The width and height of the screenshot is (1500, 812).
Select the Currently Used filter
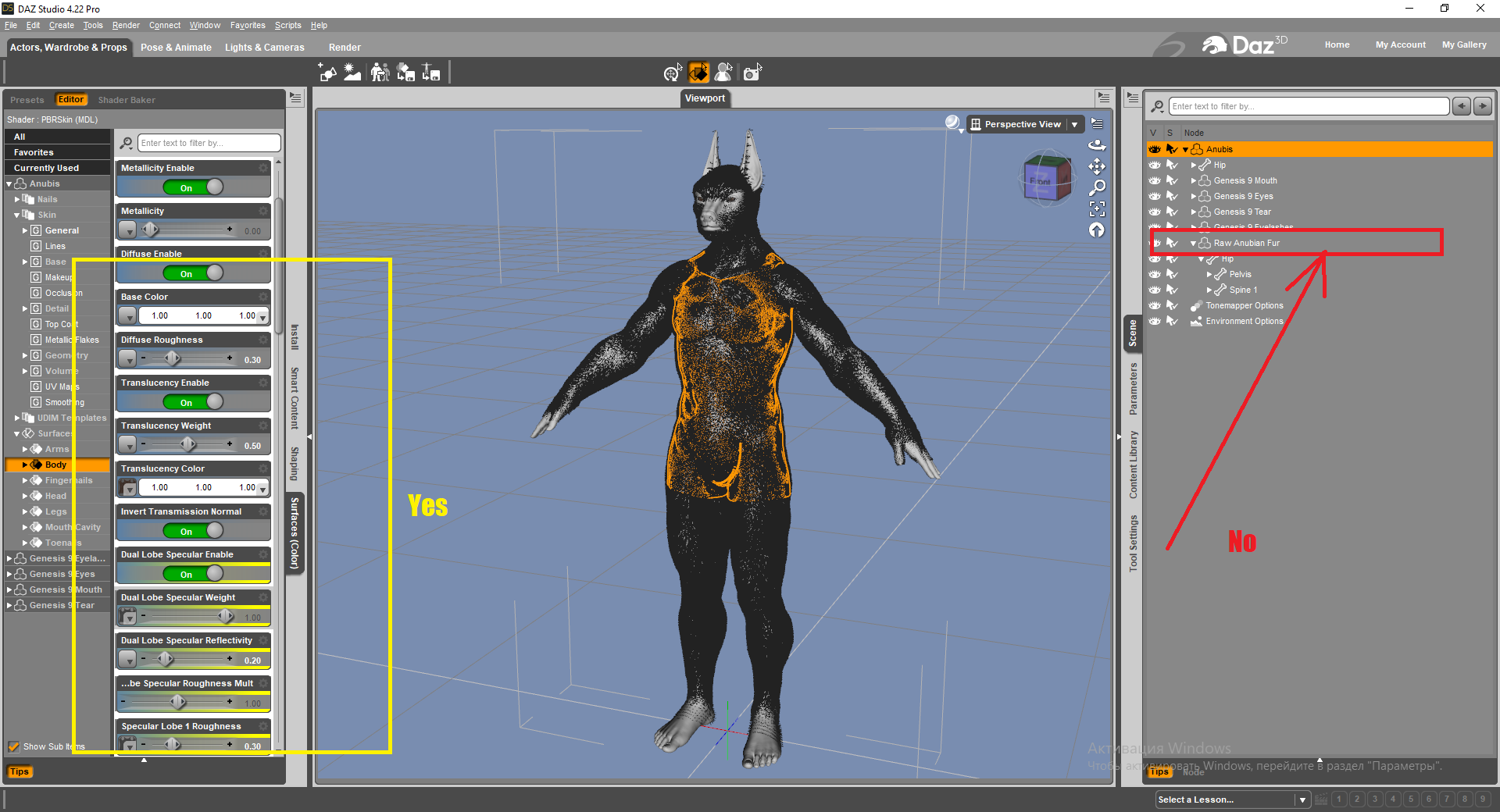tap(57, 168)
